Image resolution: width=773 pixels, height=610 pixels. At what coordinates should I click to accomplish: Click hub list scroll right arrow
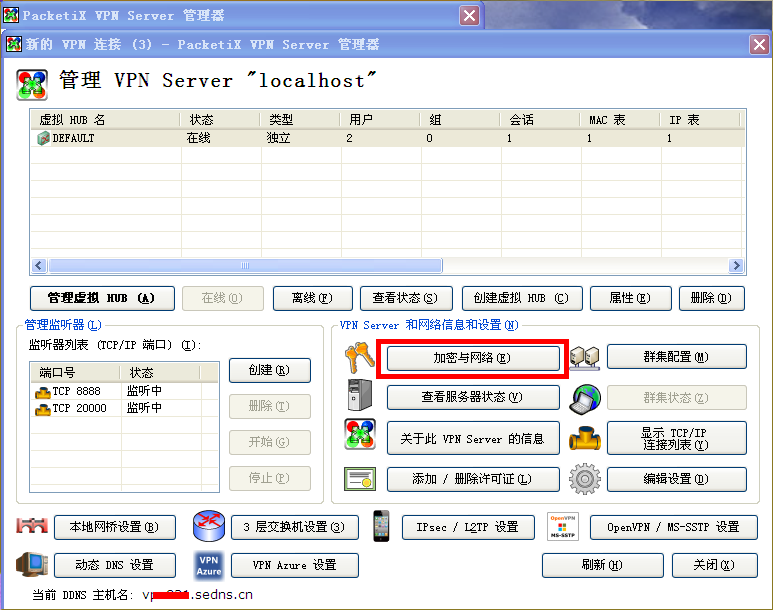(x=736, y=266)
